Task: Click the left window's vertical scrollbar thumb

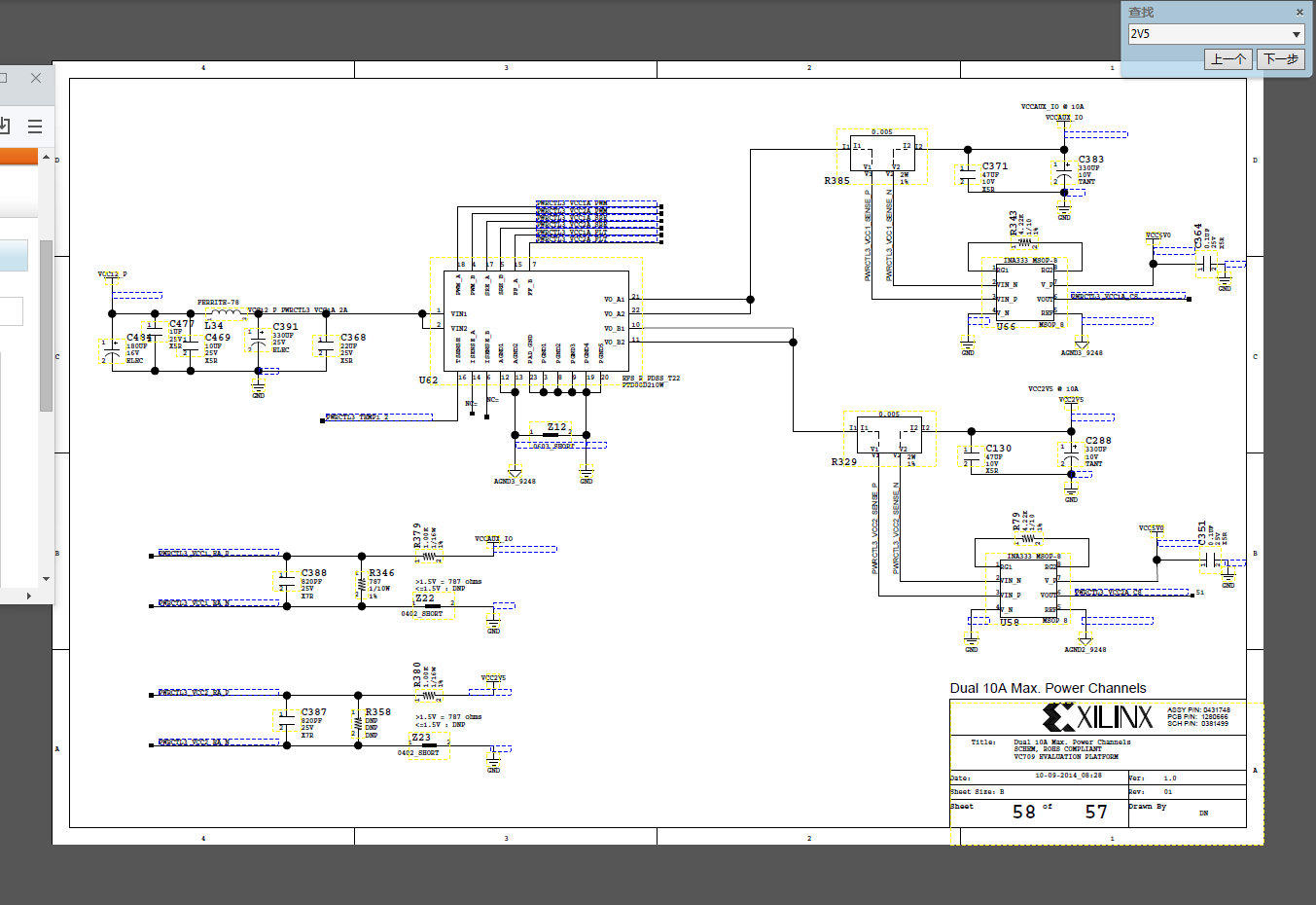Action: point(46,325)
